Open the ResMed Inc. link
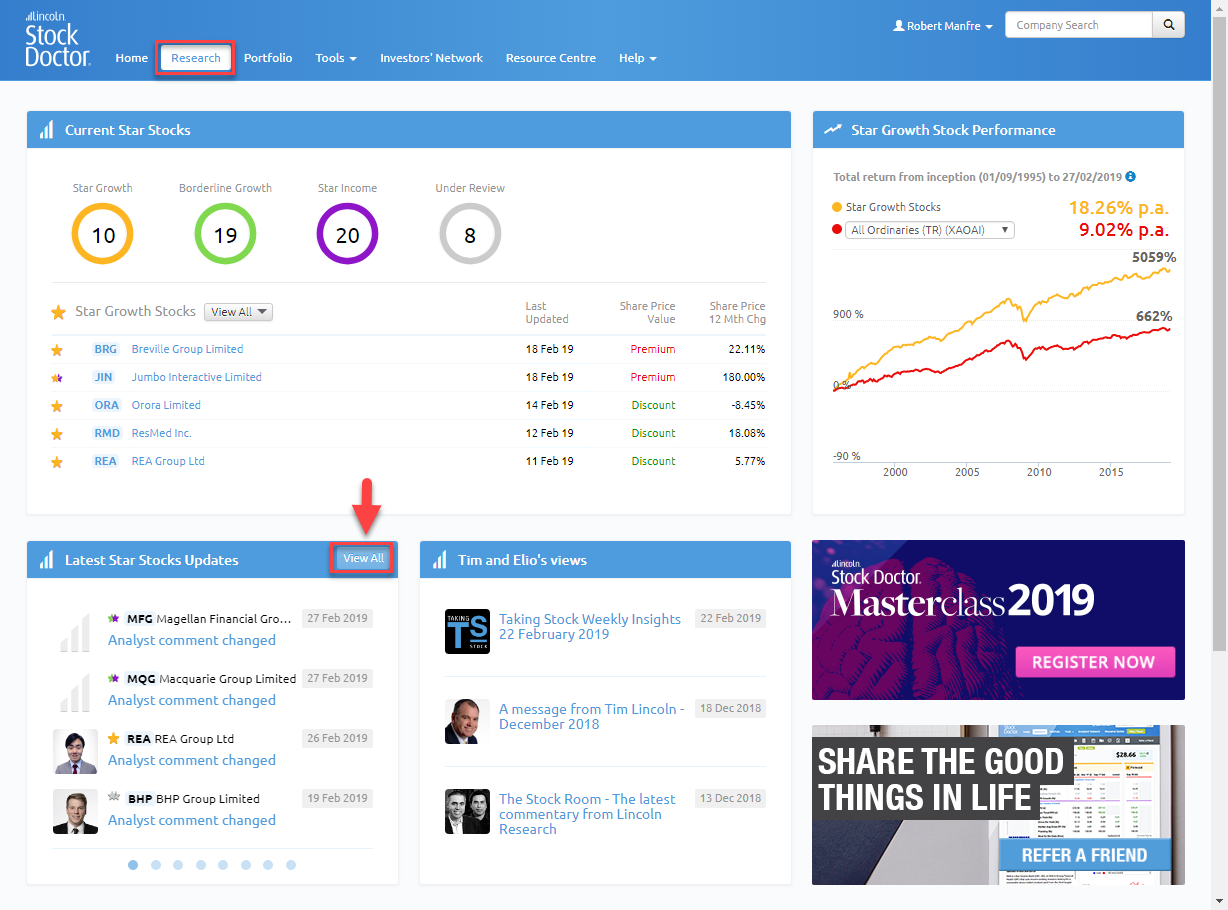This screenshot has height=910, width=1228. tap(162, 433)
